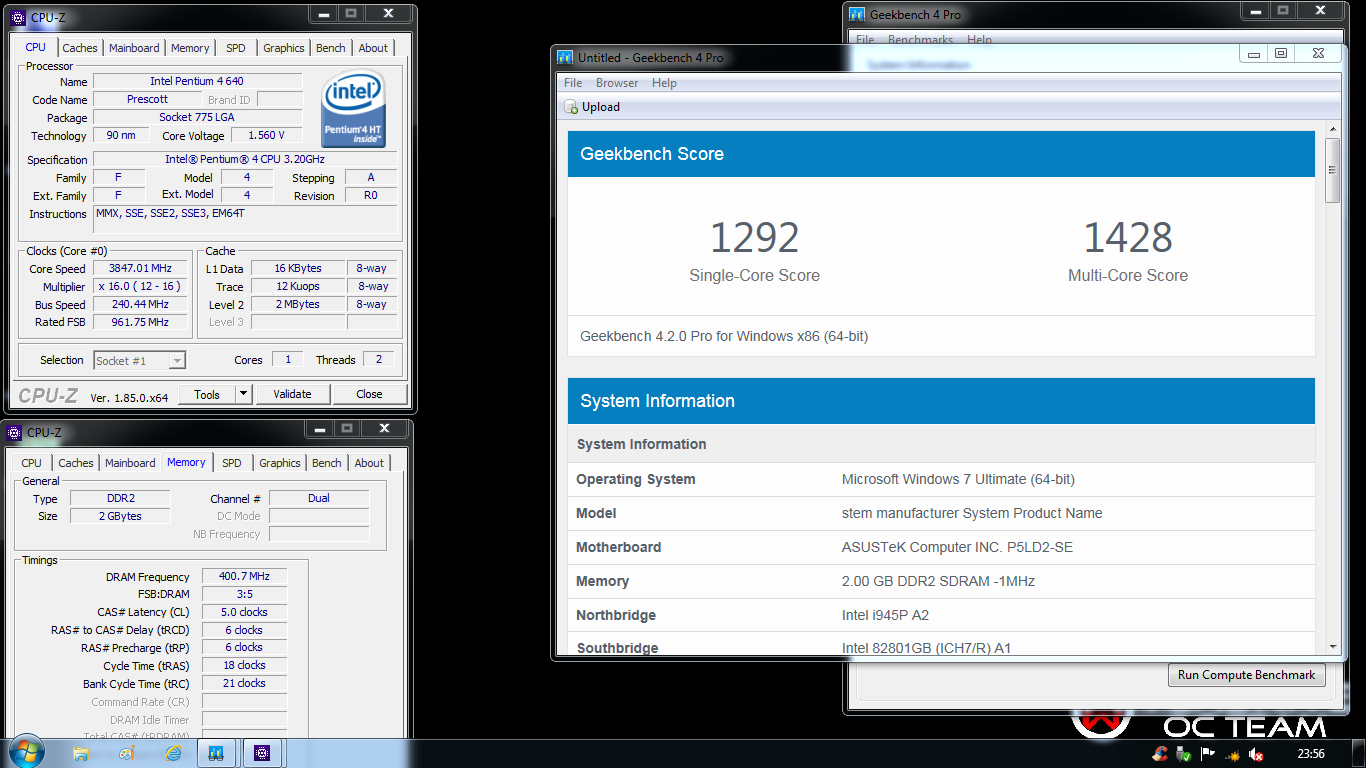This screenshot has width=1366, height=768.
Task: Click the Bus Speed value 240.44 MHz
Action: tap(141, 304)
